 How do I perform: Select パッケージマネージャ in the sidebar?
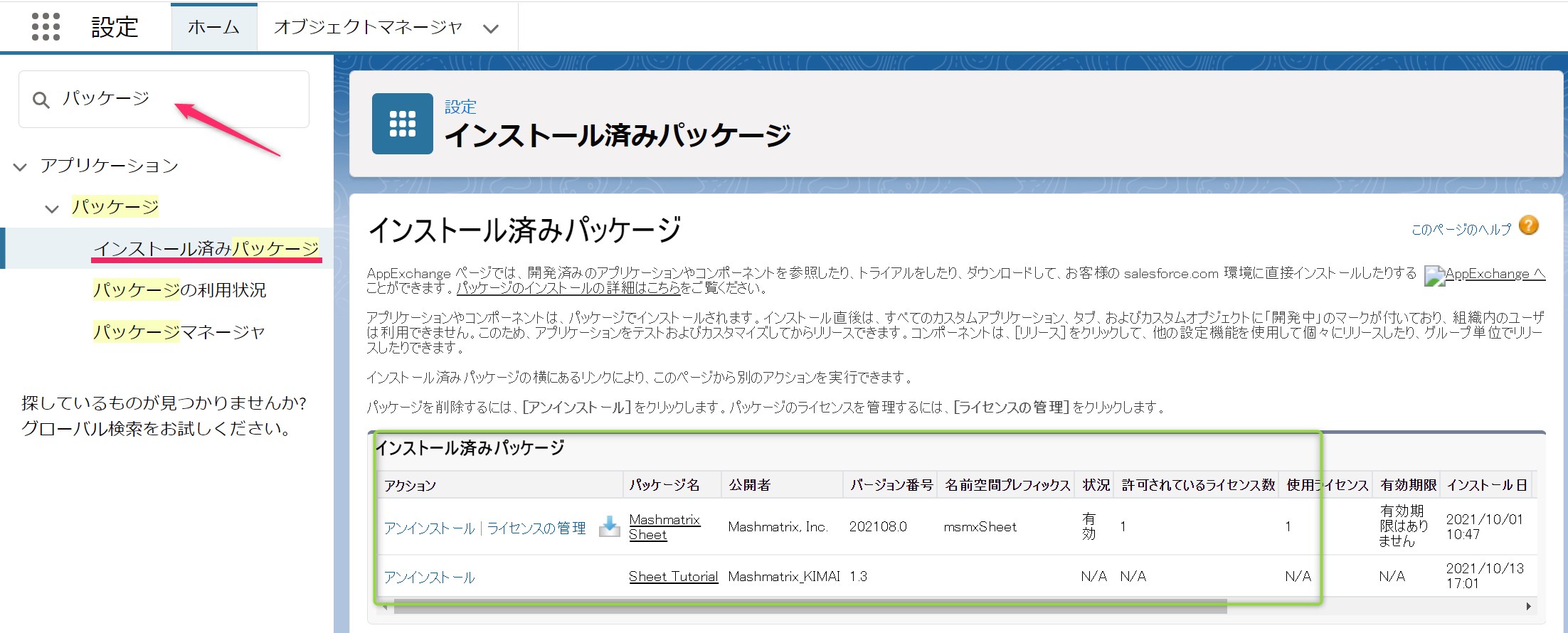click(x=179, y=332)
